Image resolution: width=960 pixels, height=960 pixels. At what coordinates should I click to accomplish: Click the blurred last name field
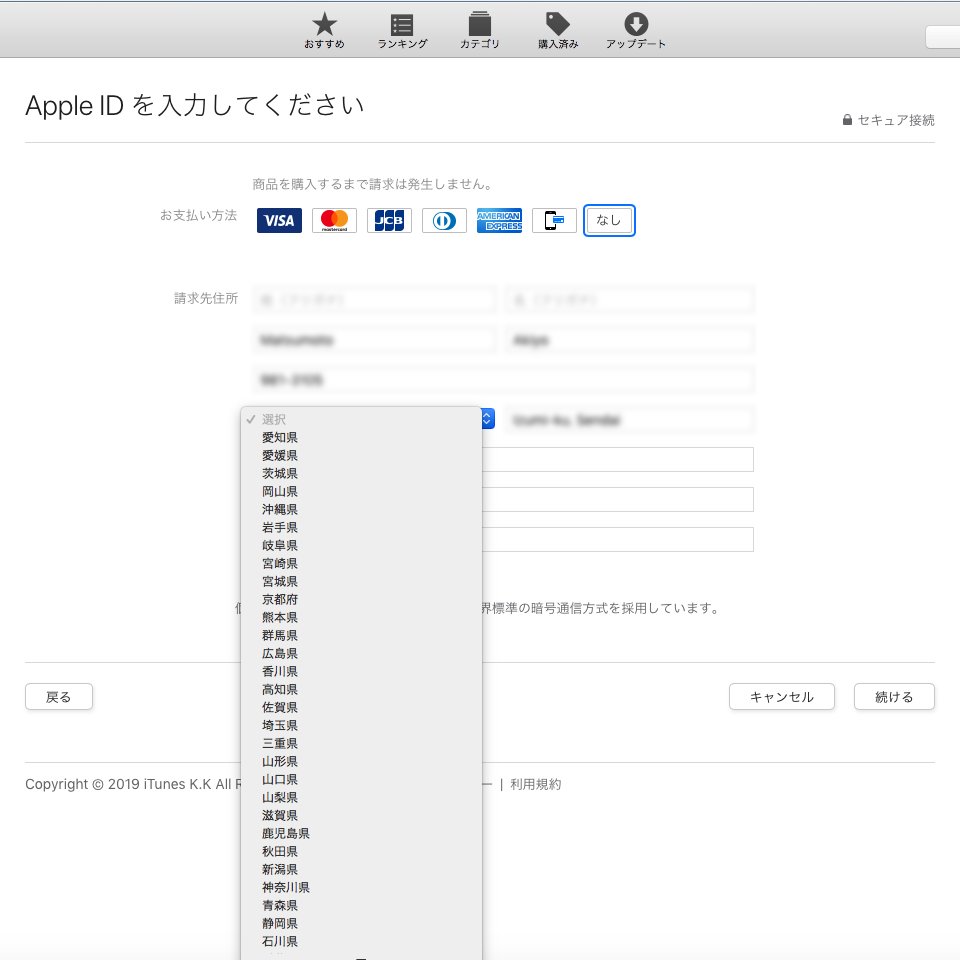(374, 340)
